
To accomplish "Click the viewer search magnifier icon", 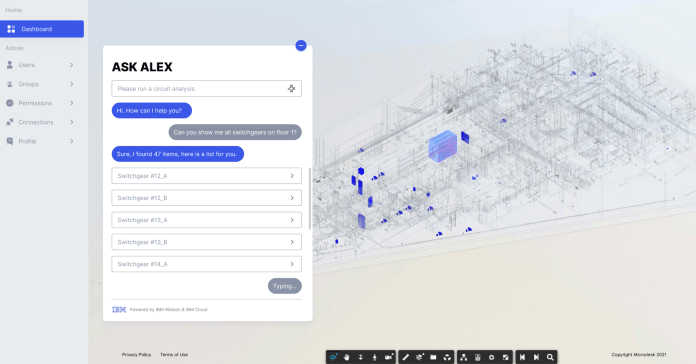I will coord(550,357).
